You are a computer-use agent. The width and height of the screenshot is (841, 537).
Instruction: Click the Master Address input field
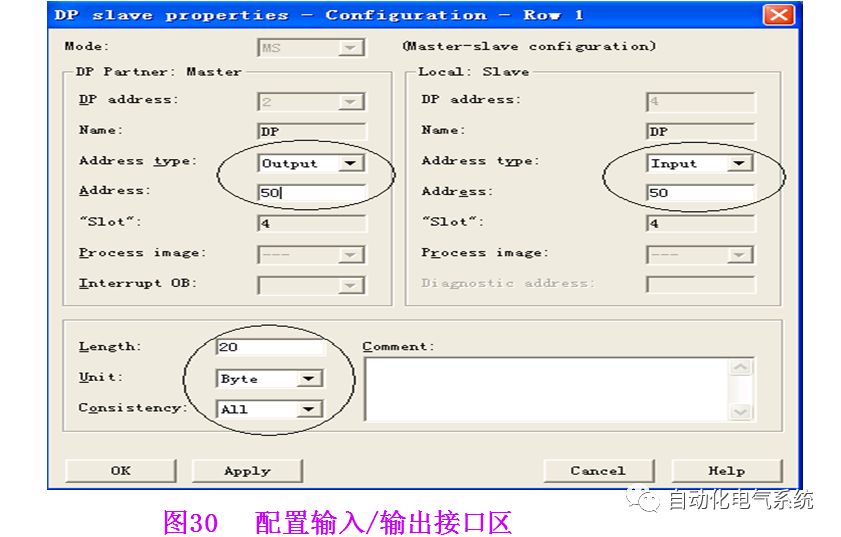pos(312,192)
